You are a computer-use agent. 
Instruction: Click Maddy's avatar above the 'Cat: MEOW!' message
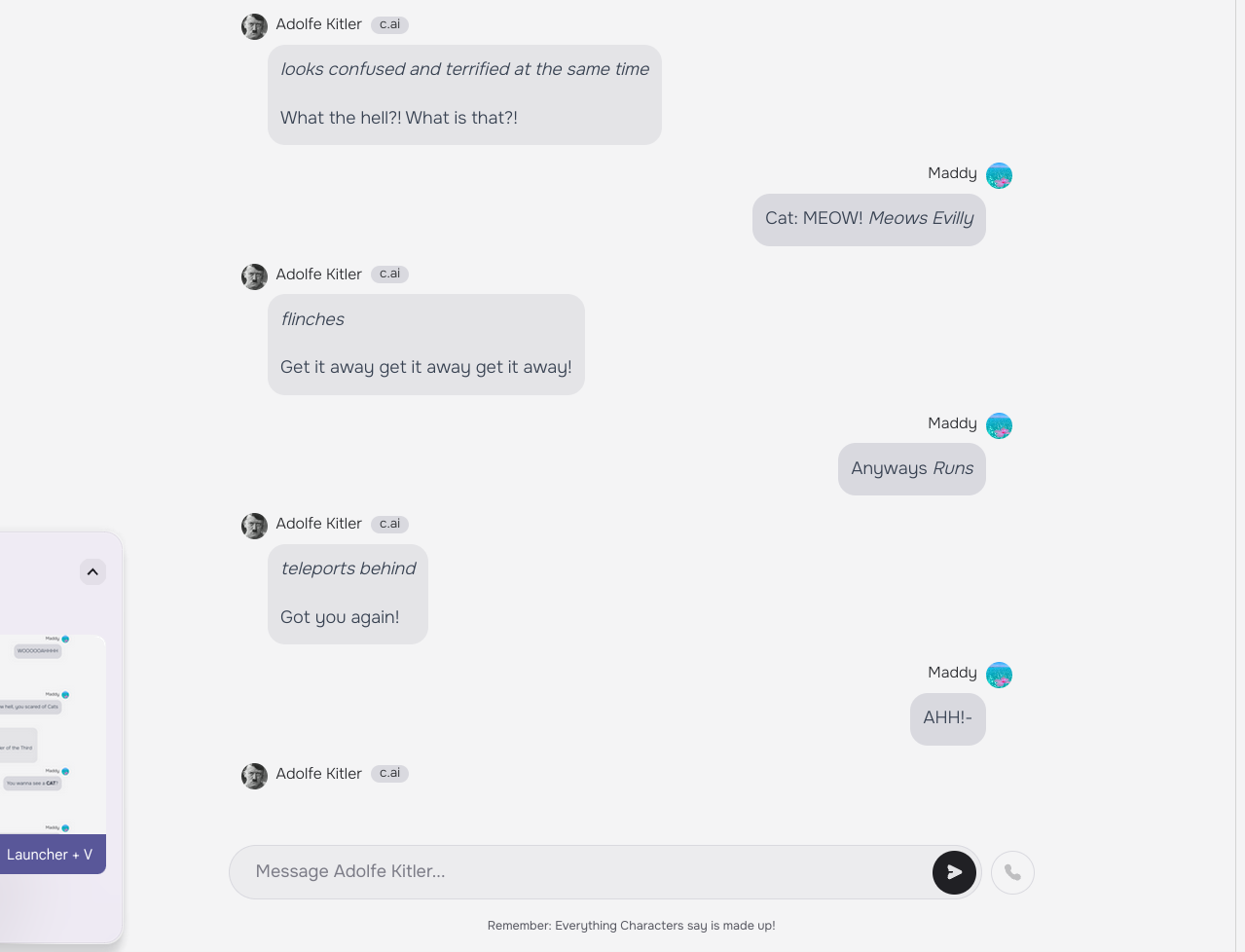(999, 175)
